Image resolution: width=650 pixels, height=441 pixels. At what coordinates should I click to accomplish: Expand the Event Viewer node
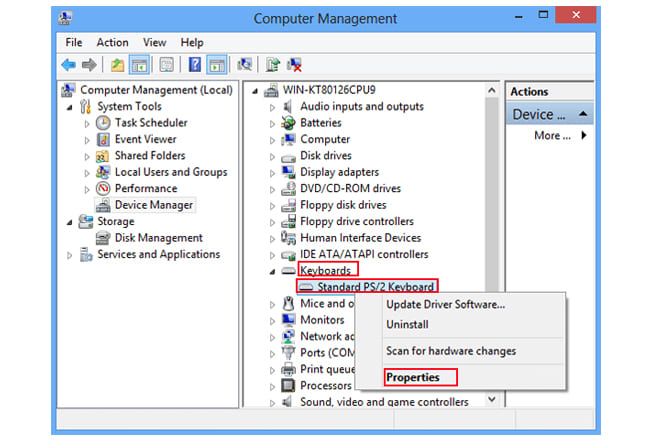point(87,140)
